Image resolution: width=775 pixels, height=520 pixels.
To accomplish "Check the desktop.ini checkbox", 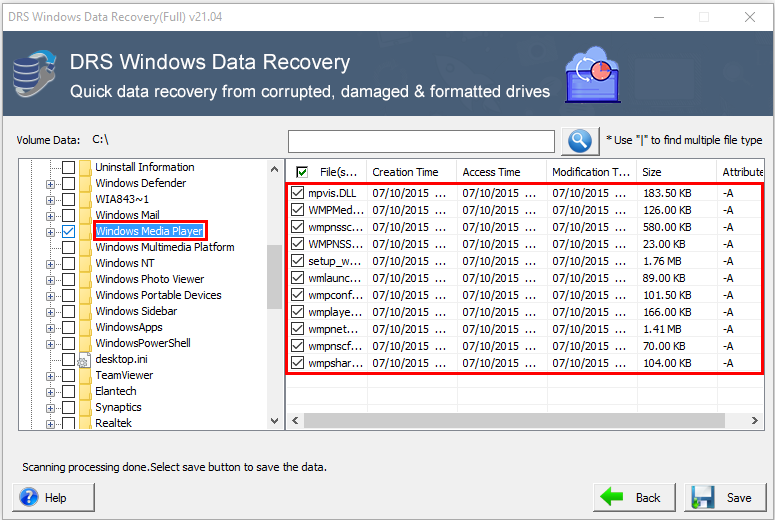I will click(69, 359).
